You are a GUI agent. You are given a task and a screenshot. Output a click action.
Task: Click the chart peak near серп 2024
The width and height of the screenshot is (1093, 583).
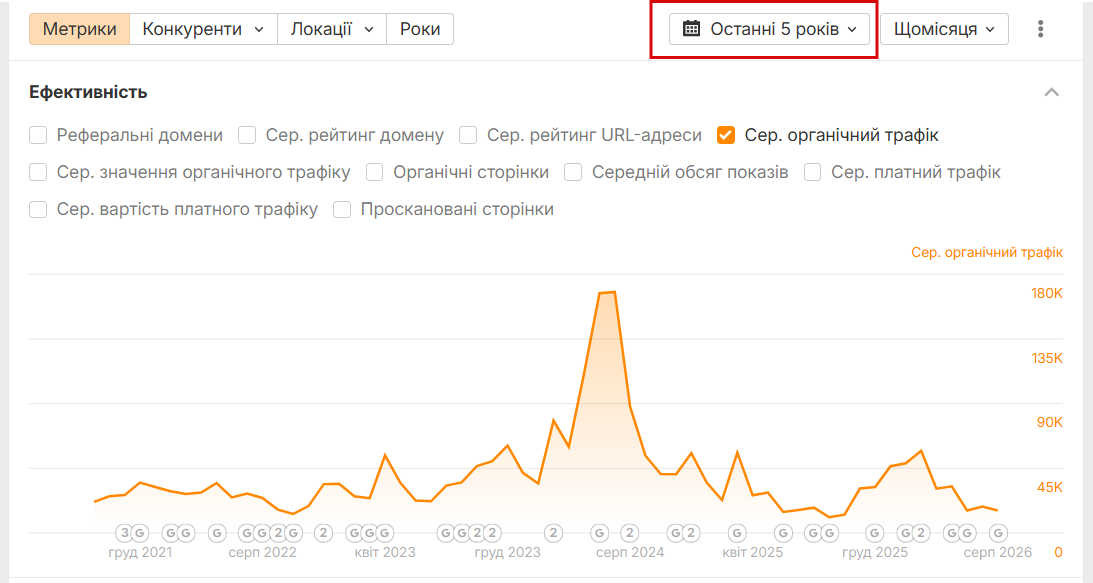pyautogui.click(x=607, y=292)
